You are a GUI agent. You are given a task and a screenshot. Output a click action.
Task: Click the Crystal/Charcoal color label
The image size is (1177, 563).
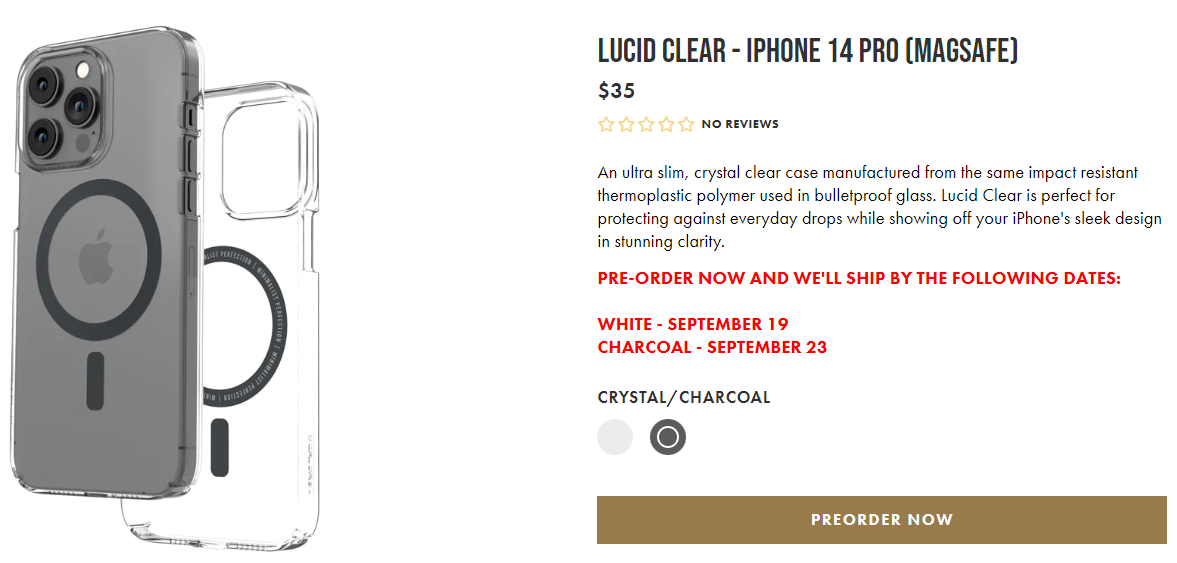(684, 397)
